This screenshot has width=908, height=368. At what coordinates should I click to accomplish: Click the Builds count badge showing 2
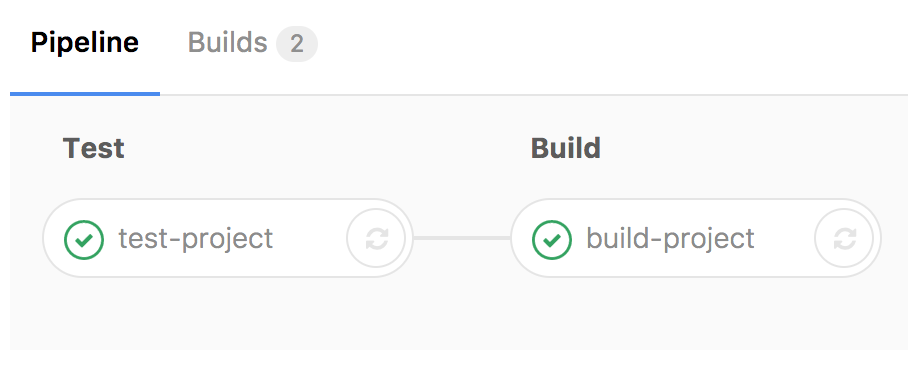(x=297, y=43)
